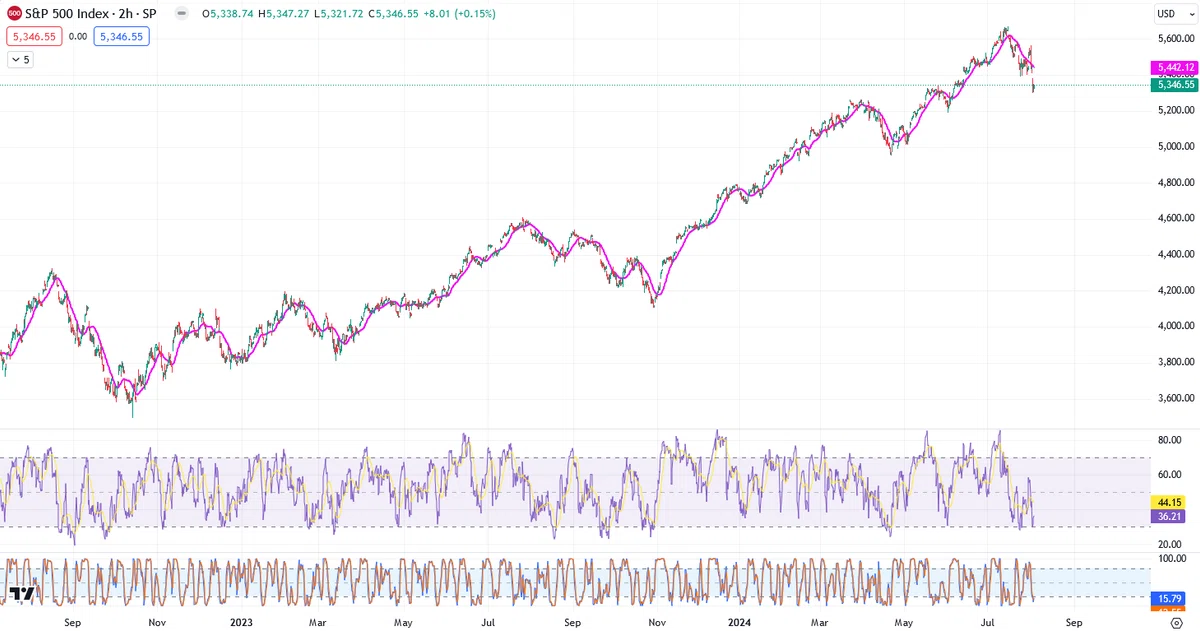Click the 4,000.00 price scale label

1176,326
